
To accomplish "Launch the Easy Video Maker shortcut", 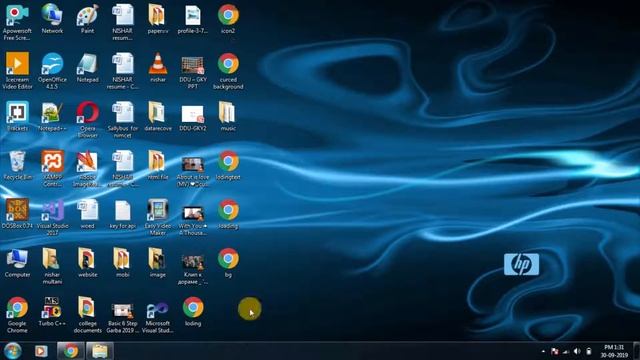I will click(158, 217).
